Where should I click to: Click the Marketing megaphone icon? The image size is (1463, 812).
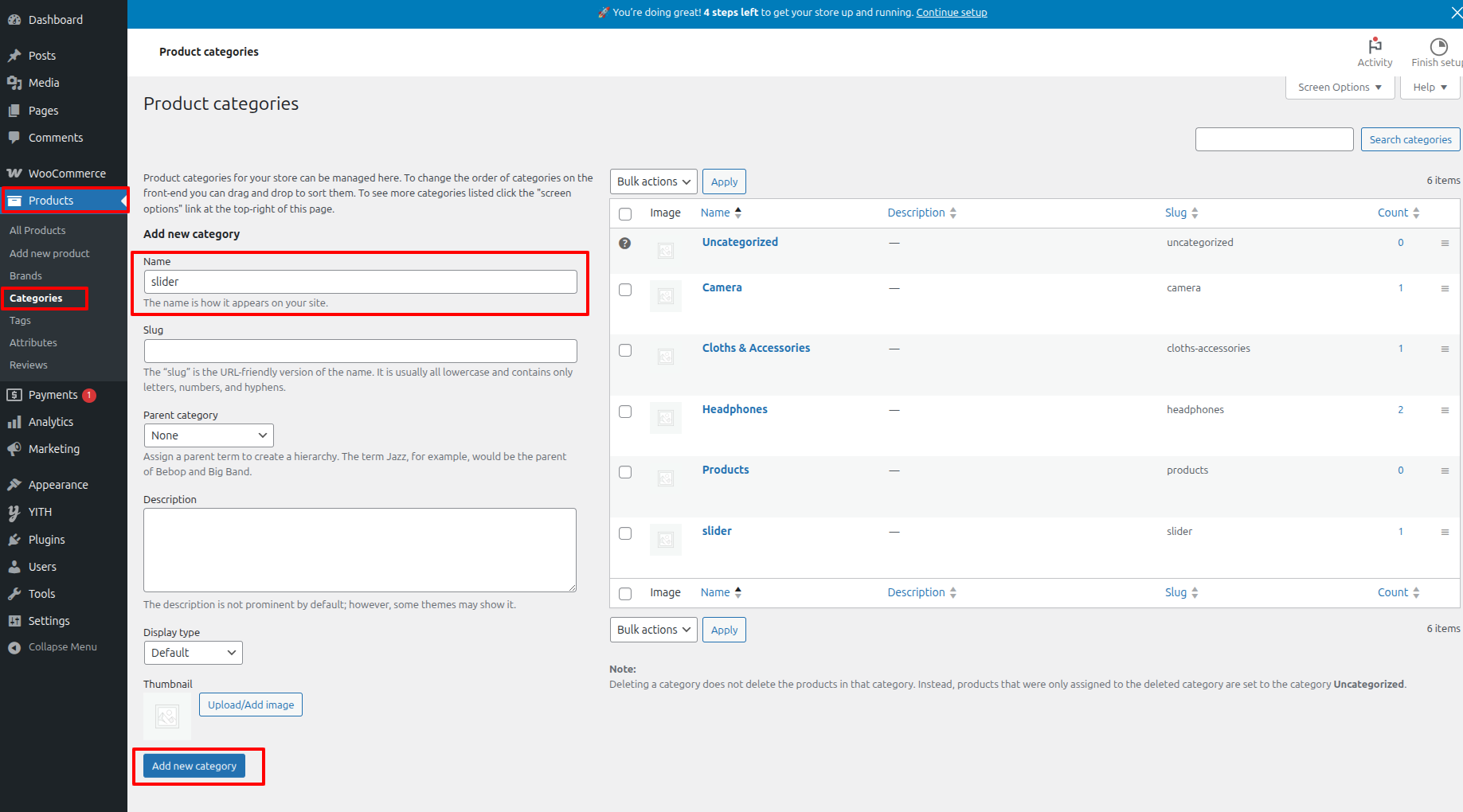pyautogui.click(x=14, y=449)
